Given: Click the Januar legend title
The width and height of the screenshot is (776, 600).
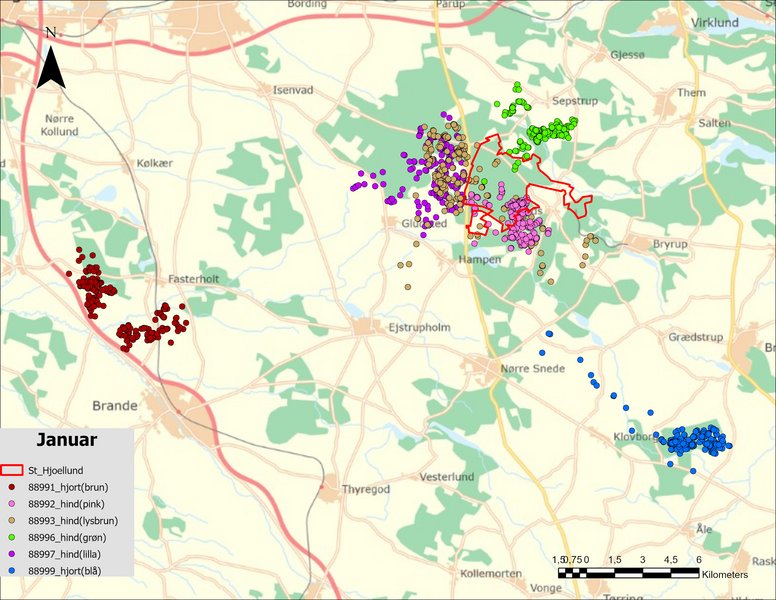Looking at the screenshot, I should [x=66, y=440].
